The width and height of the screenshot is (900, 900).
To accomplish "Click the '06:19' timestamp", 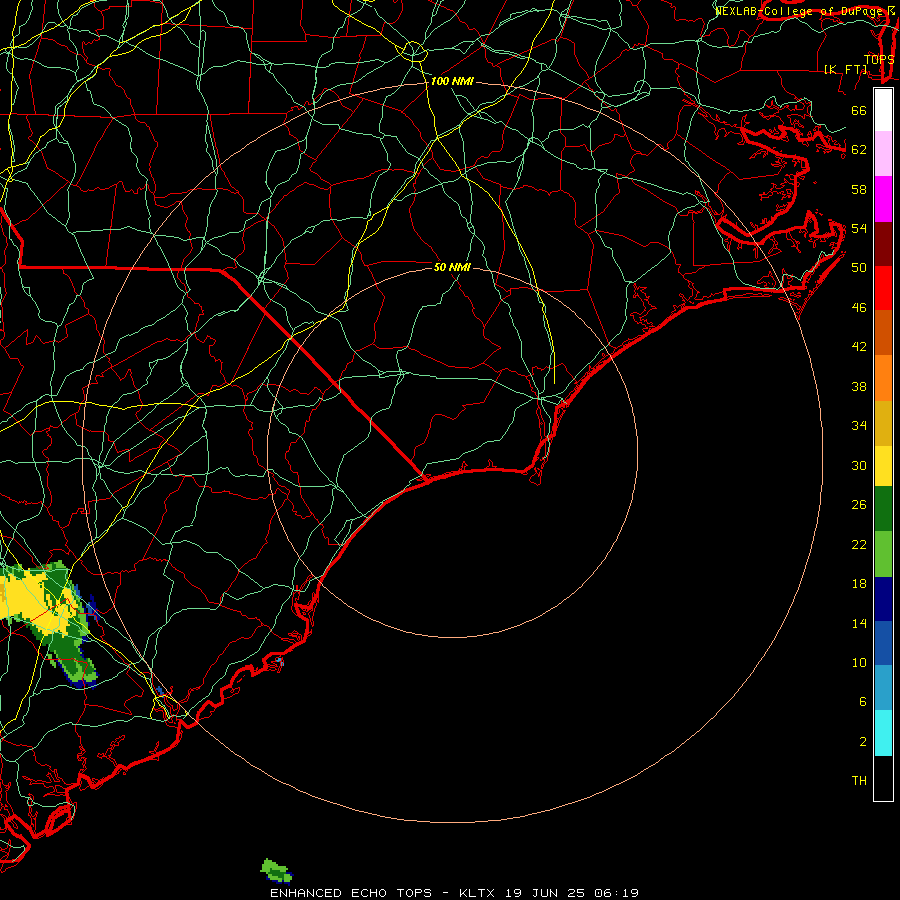I will (616, 893).
